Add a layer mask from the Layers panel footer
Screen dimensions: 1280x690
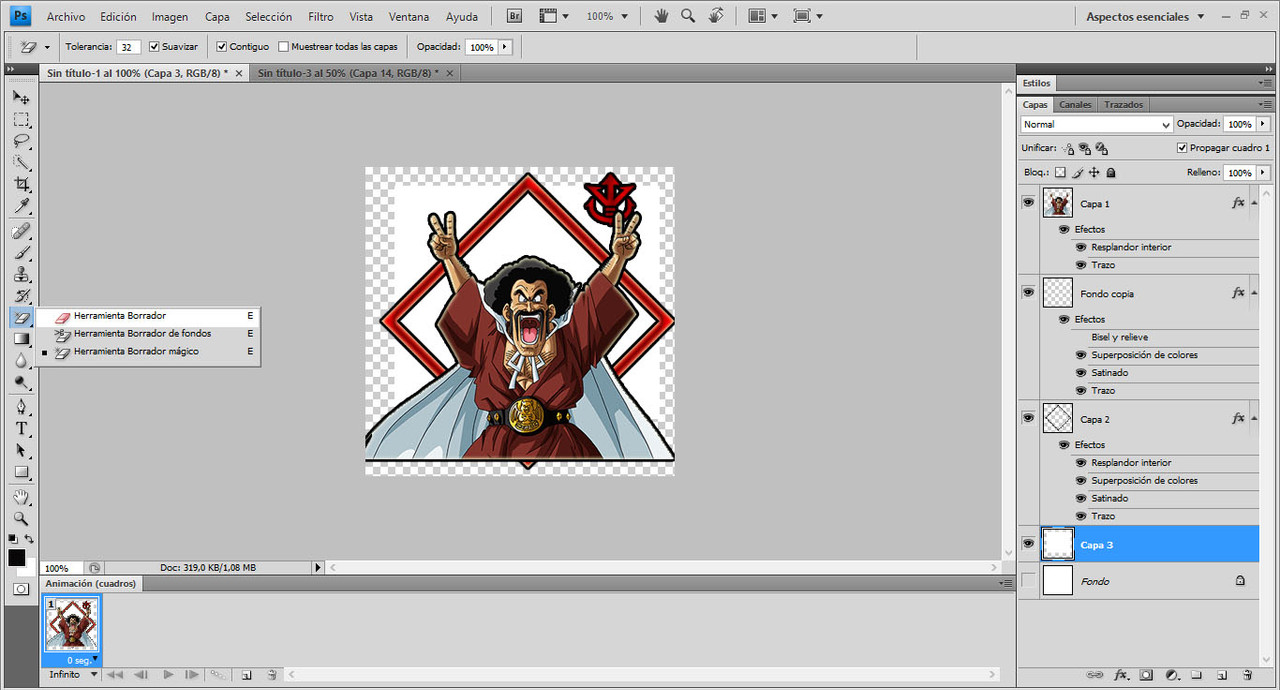[x=1146, y=675]
